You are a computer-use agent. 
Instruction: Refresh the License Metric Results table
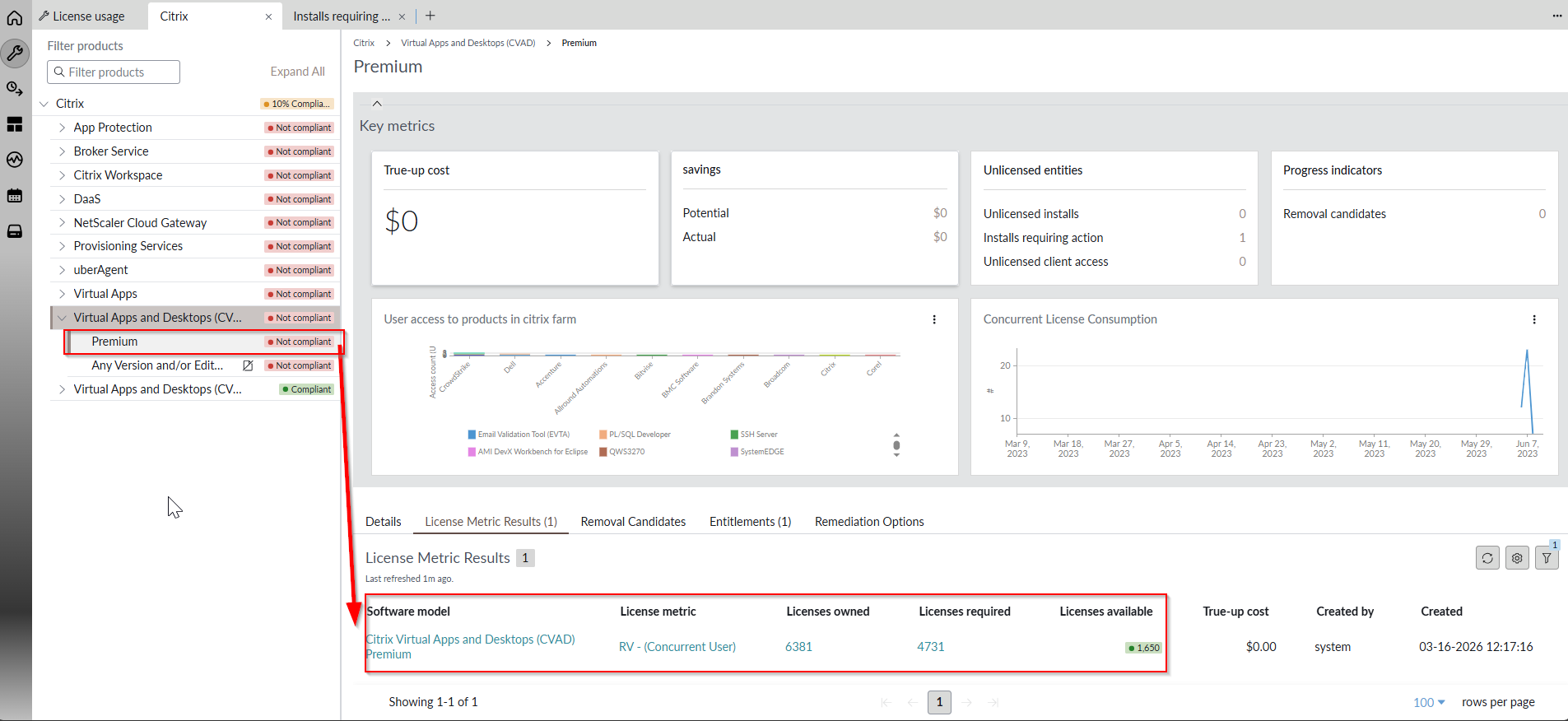coord(1487,558)
